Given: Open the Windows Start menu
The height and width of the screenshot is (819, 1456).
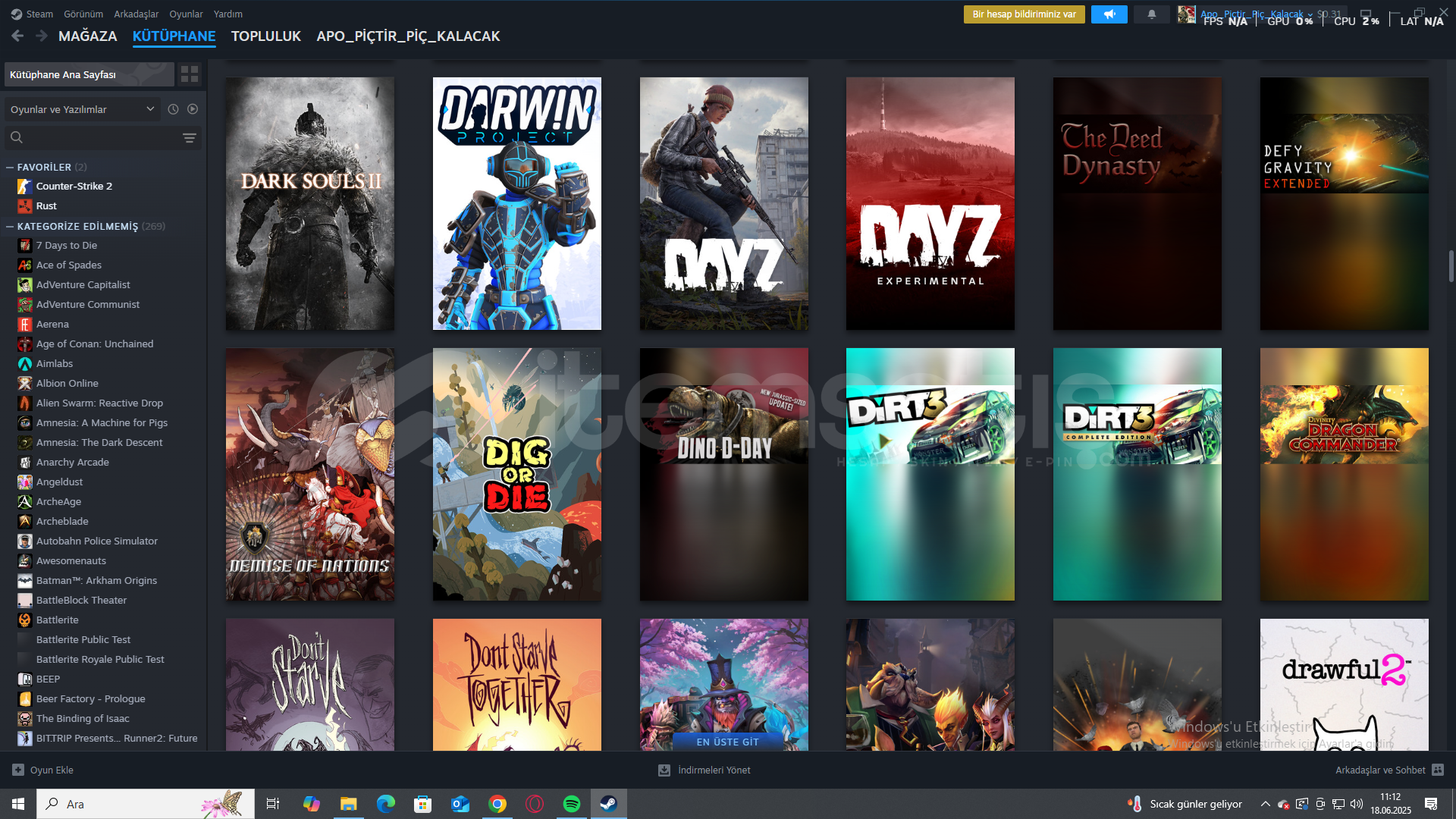Looking at the screenshot, I should pos(18,804).
